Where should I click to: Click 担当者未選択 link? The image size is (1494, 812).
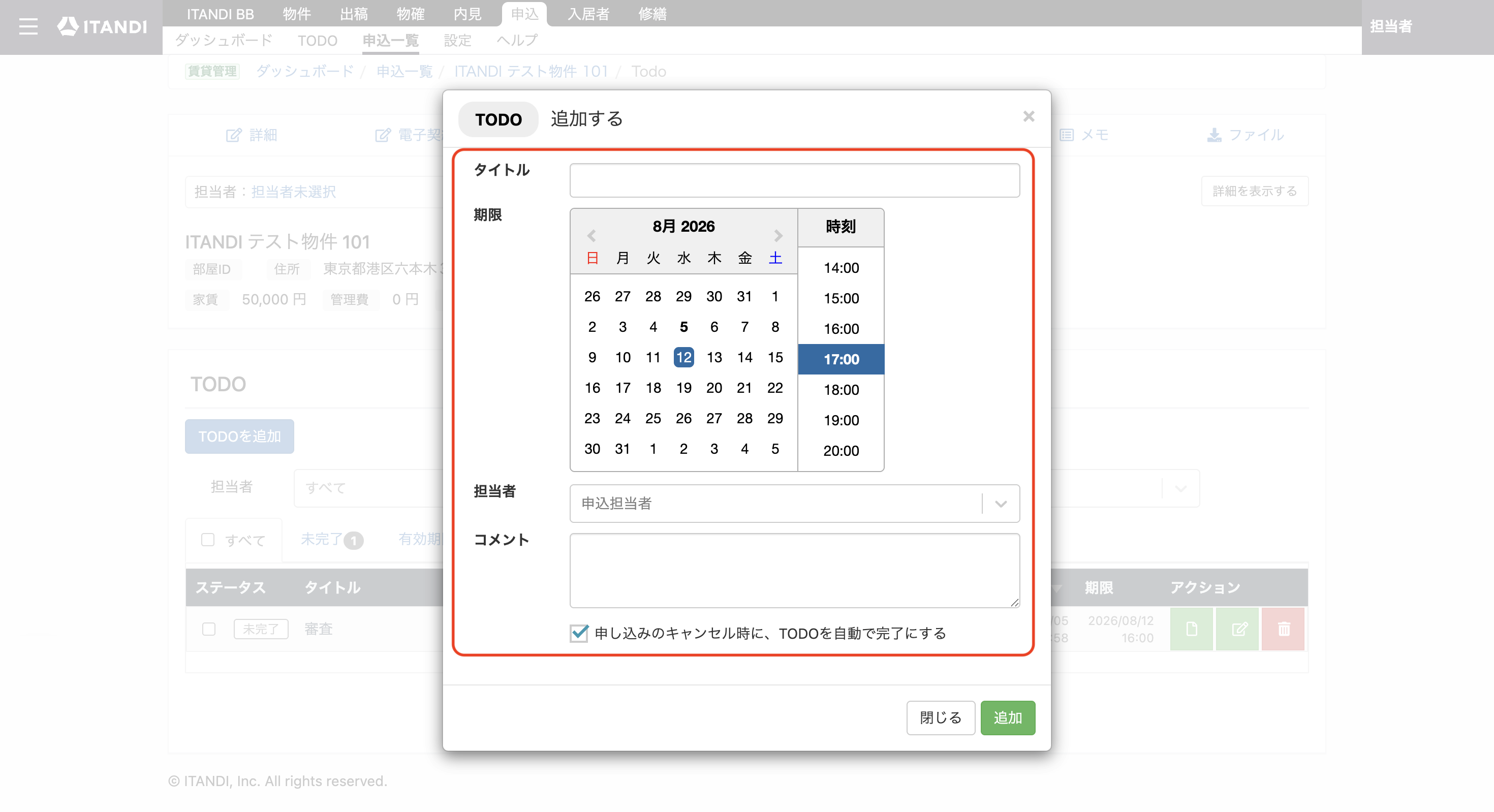point(294,192)
